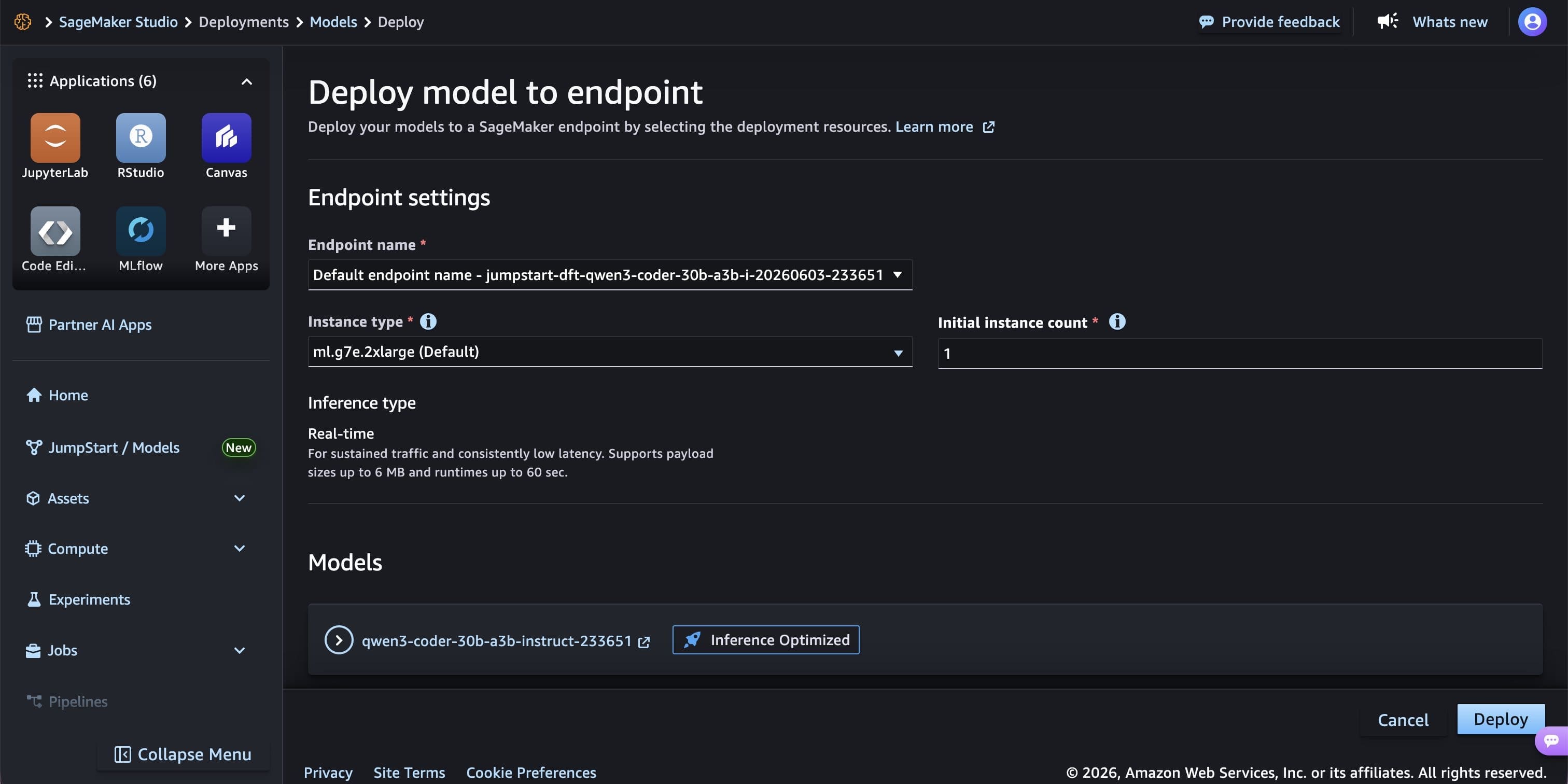The image size is (1568, 784).
Task: Launch the RStudio app icon
Action: [141, 137]
